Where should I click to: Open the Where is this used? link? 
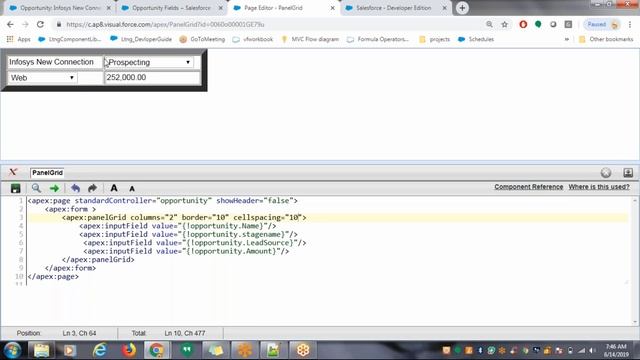[599, 187]
